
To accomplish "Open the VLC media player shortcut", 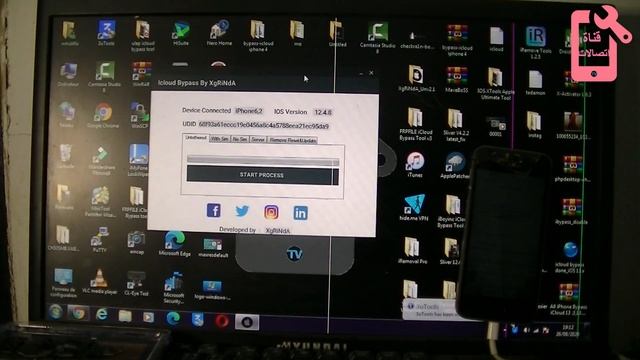I will click(99, 281).
